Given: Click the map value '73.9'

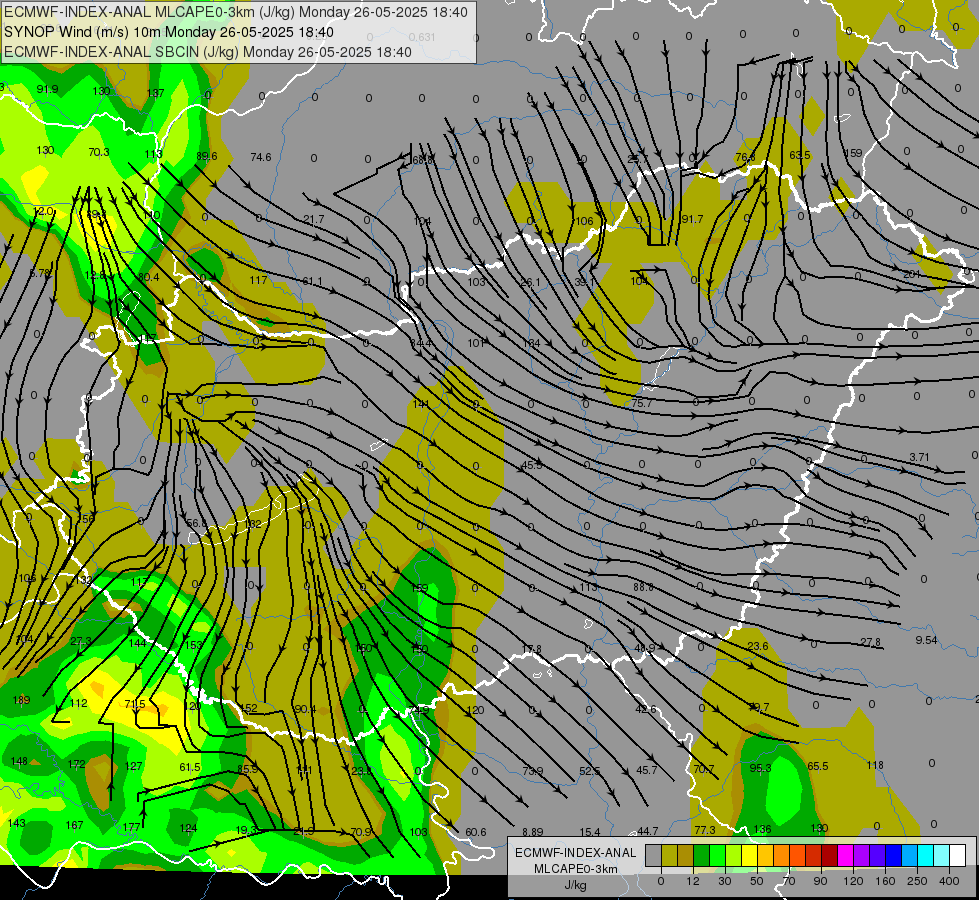Looking at the screenshot, I should point(533,771).
